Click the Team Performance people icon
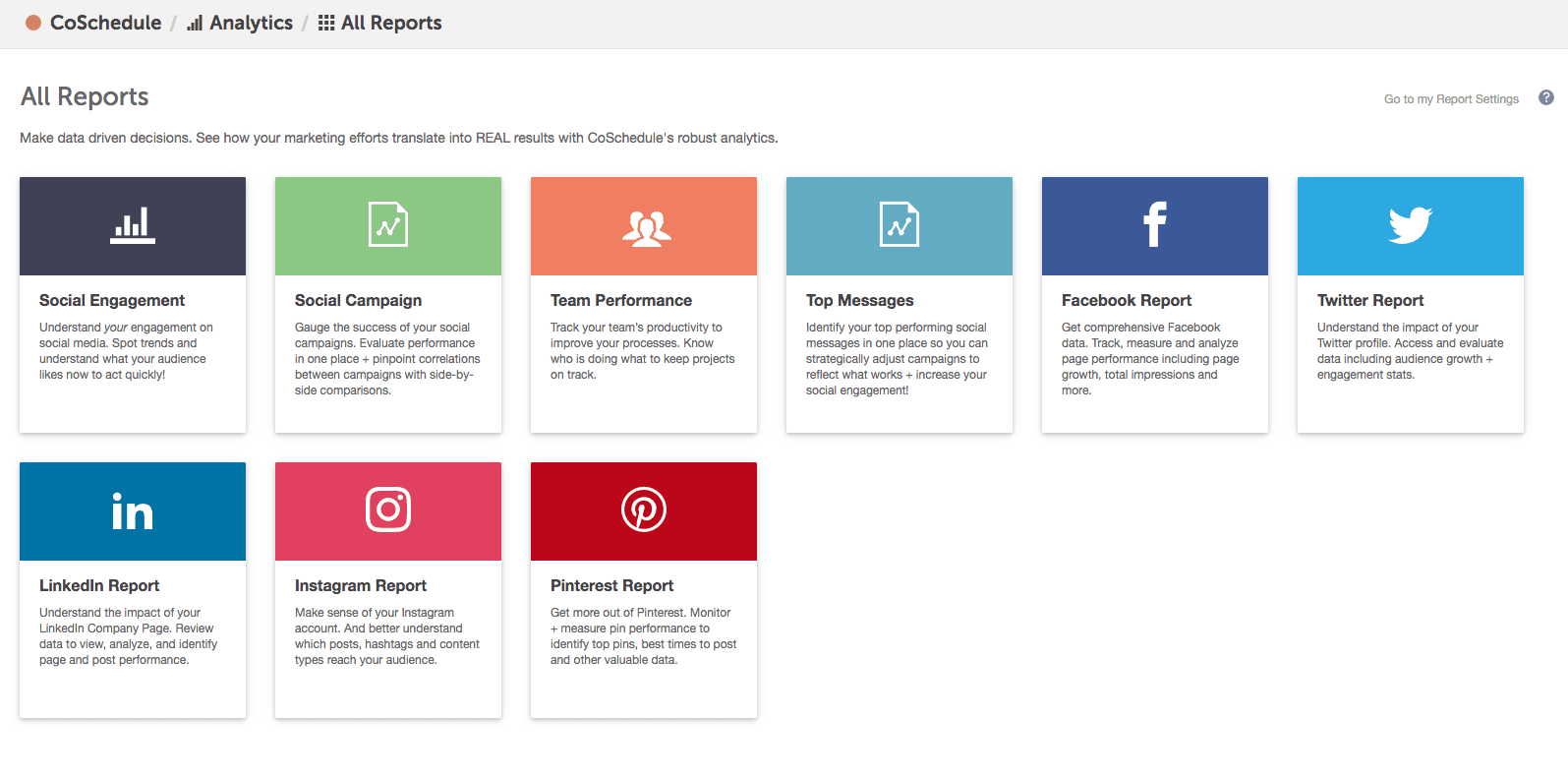Image resolution: width=1568 pixels, height=779 pixels. 646,227
